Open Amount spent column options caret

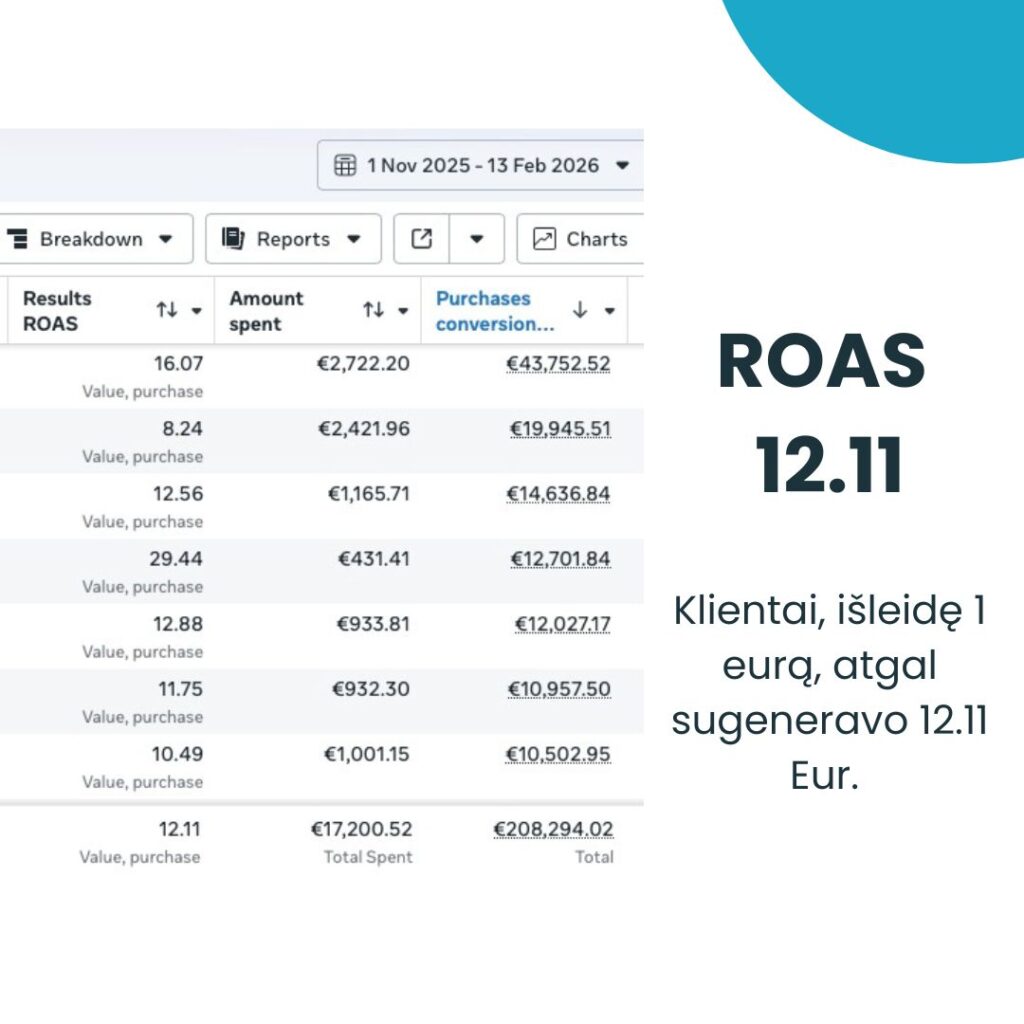[403, 311]
